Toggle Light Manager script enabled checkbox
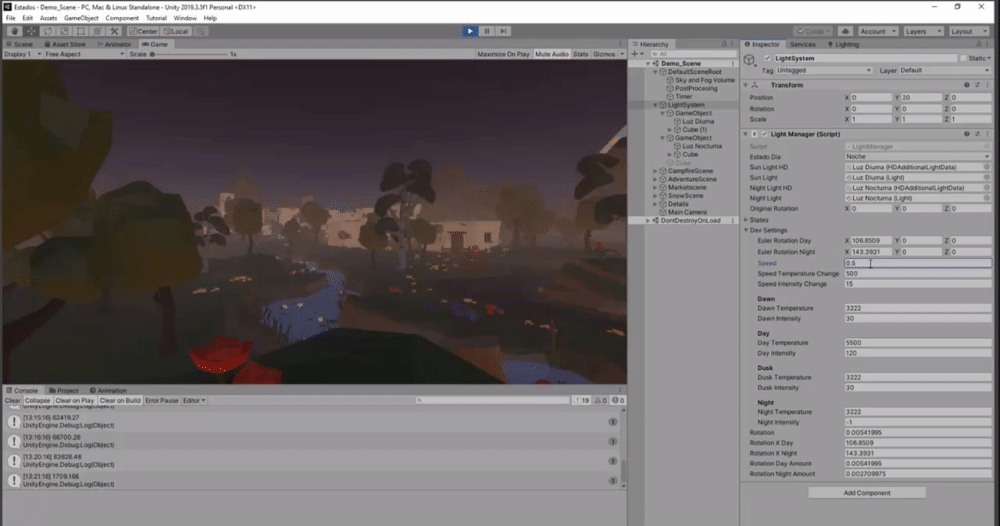The width and height of the screenshot is (1000, 526). [x=764, y=134]
